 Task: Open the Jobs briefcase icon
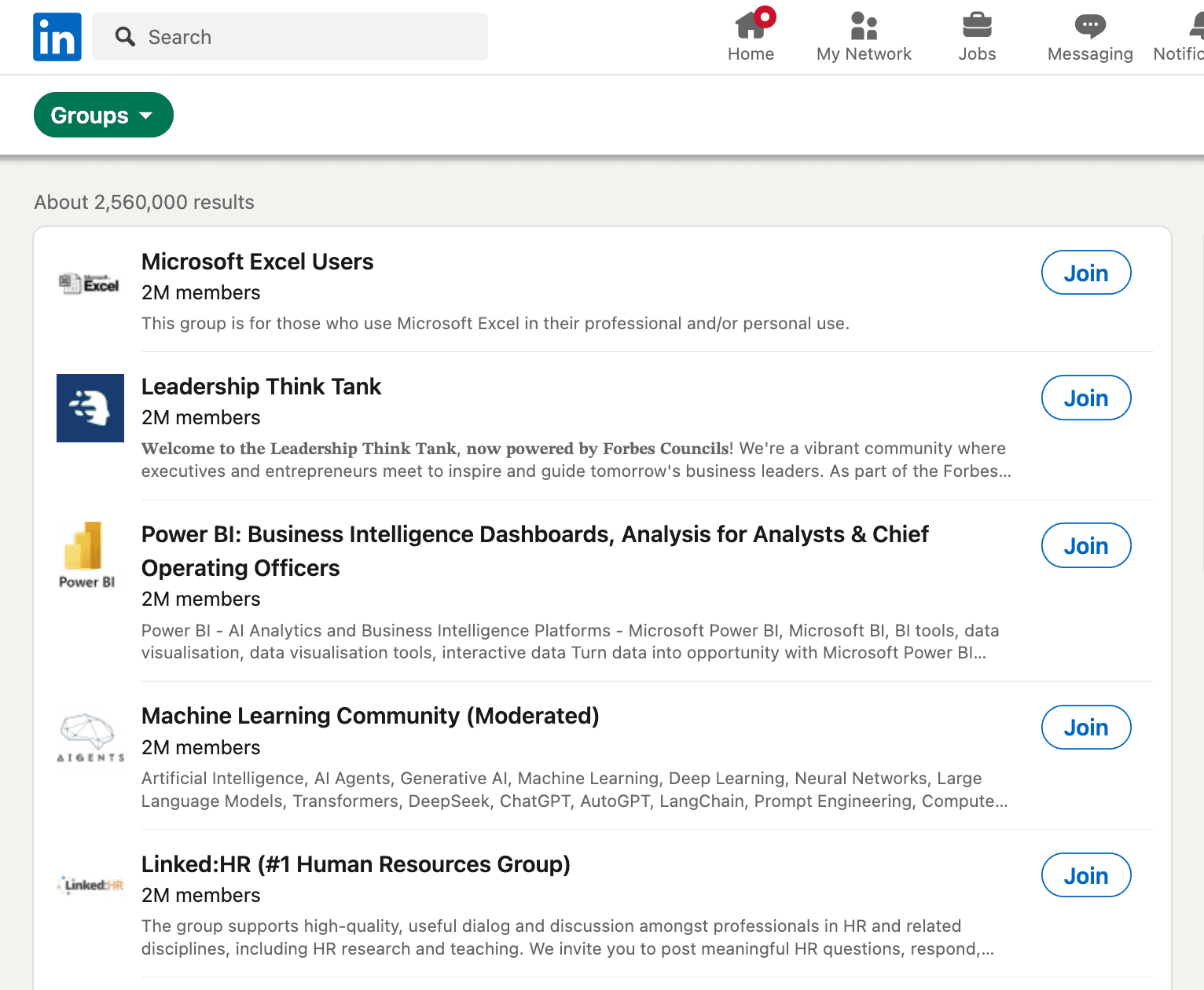coord(977,25)
